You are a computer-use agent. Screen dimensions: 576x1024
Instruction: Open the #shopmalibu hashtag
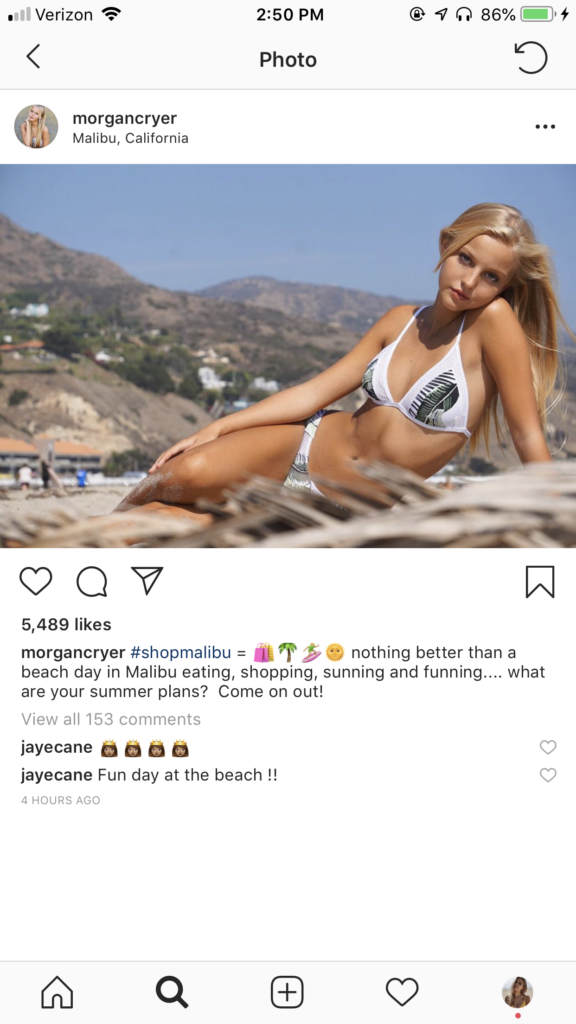point(181,652)
